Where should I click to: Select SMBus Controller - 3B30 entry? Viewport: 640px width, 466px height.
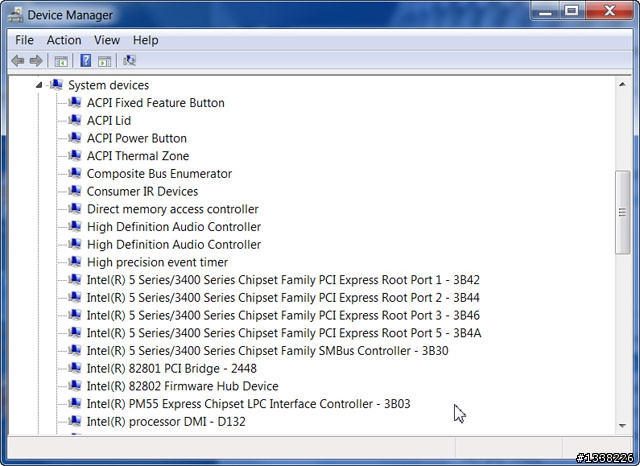point(267,351)
